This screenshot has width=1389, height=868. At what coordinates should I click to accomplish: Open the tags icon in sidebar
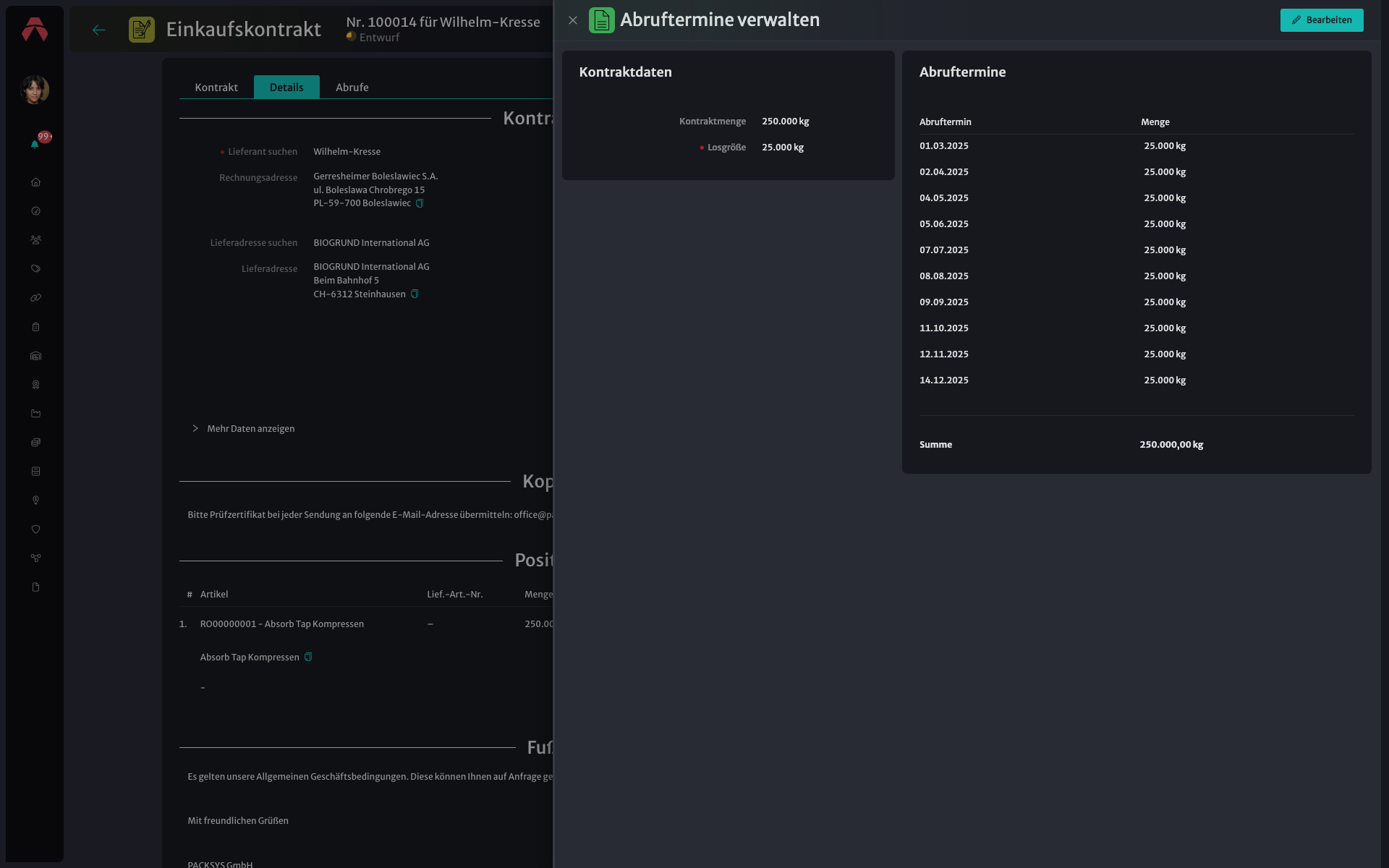(35, 269)
